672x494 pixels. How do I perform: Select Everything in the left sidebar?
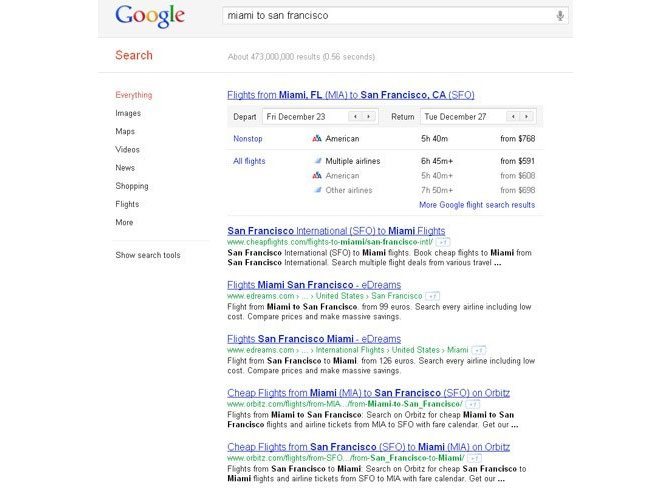[x=134, y=95]
